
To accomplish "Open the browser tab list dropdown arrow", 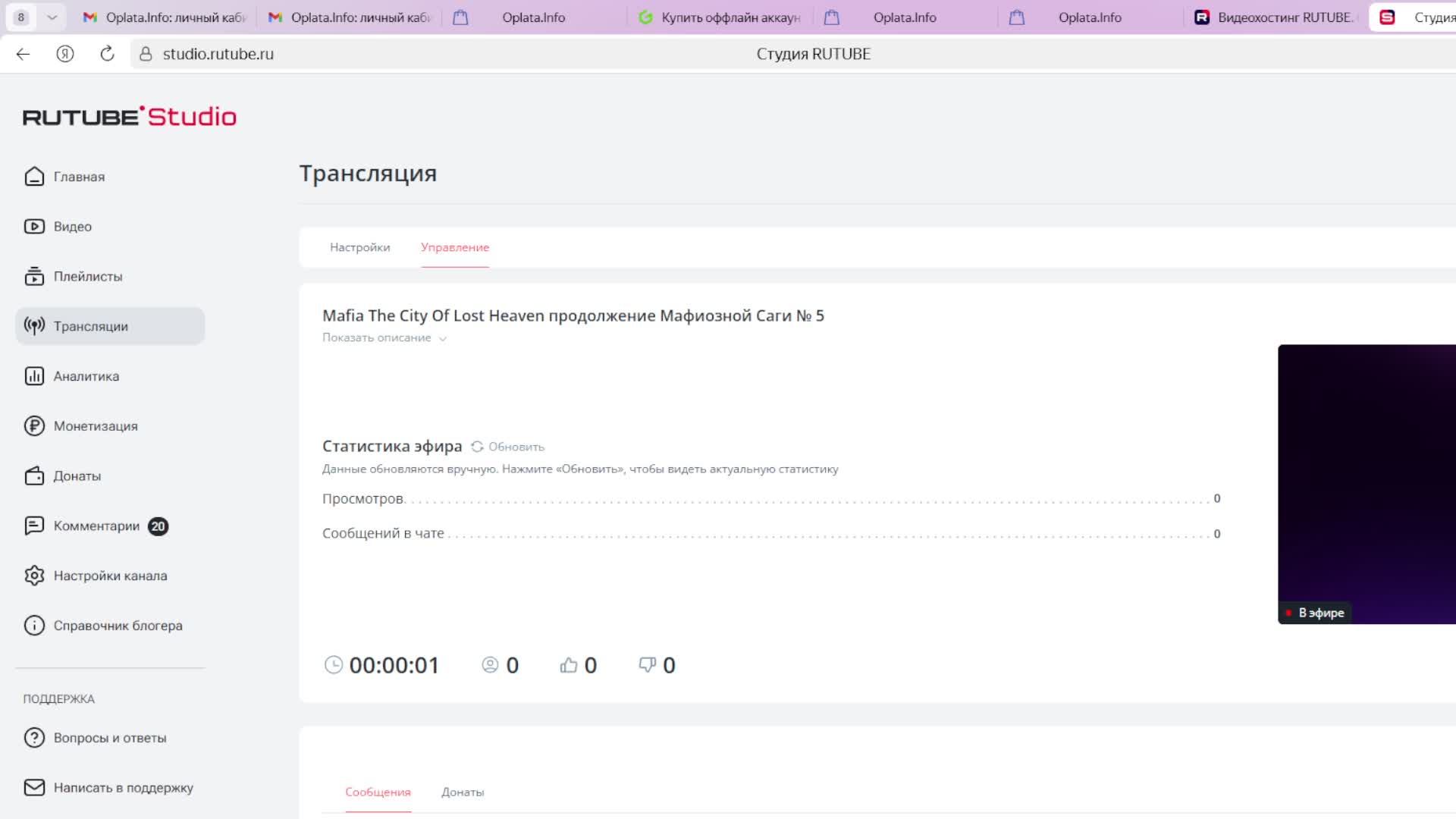I will [x=52, y=17].
